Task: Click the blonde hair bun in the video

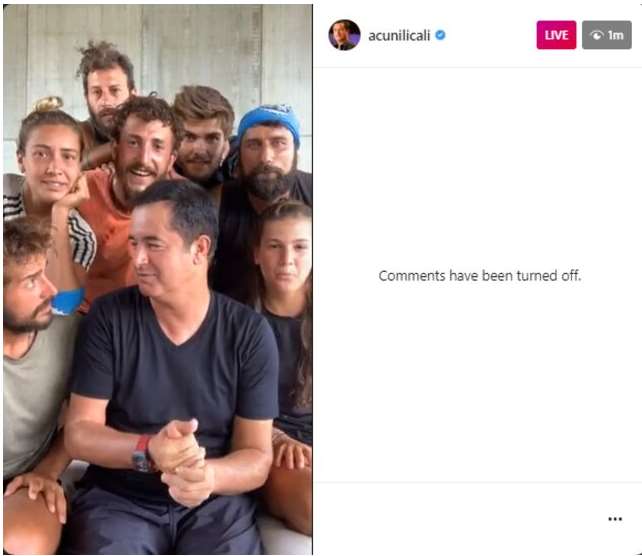Action: [x=48, y=104]
